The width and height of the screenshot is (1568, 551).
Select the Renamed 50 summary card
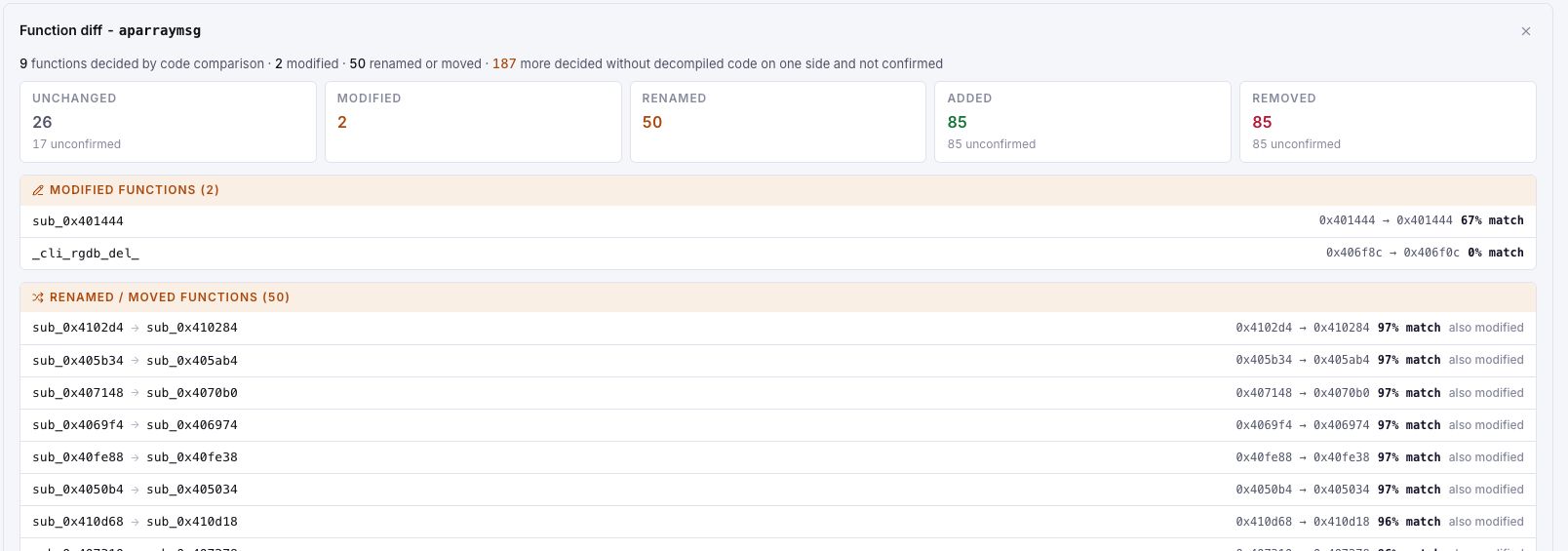777,122
